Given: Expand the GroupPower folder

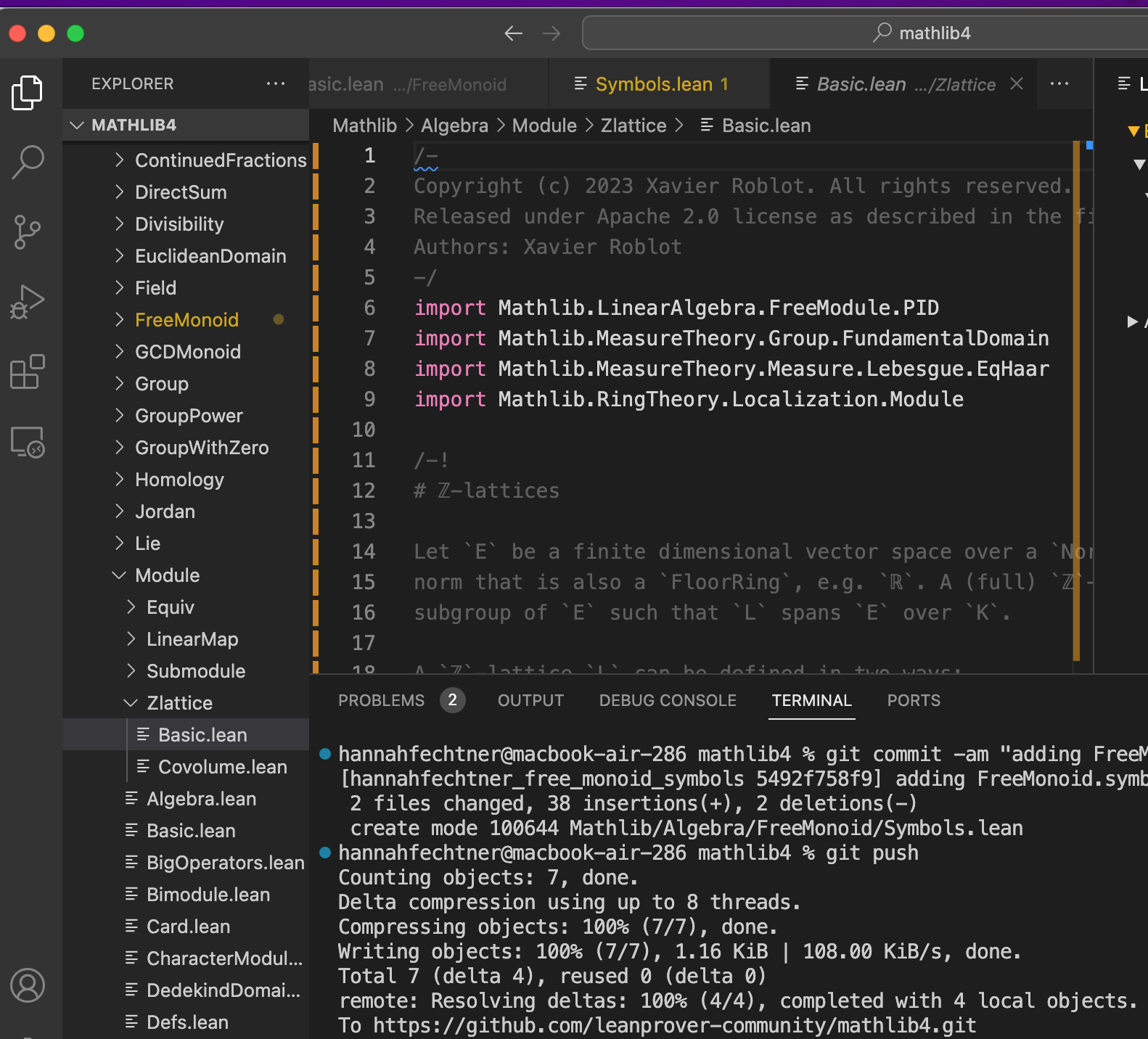Looking at the screenshot, I should point(186,416).
